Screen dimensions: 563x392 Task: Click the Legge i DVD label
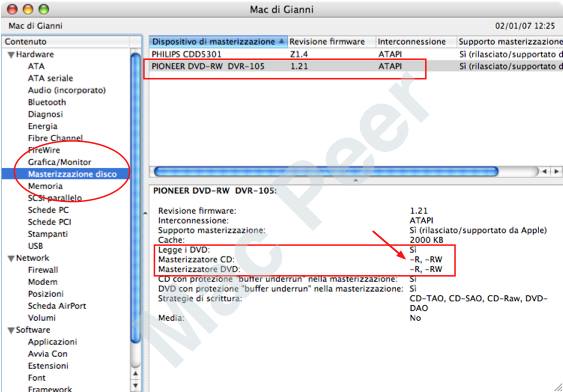184,250
